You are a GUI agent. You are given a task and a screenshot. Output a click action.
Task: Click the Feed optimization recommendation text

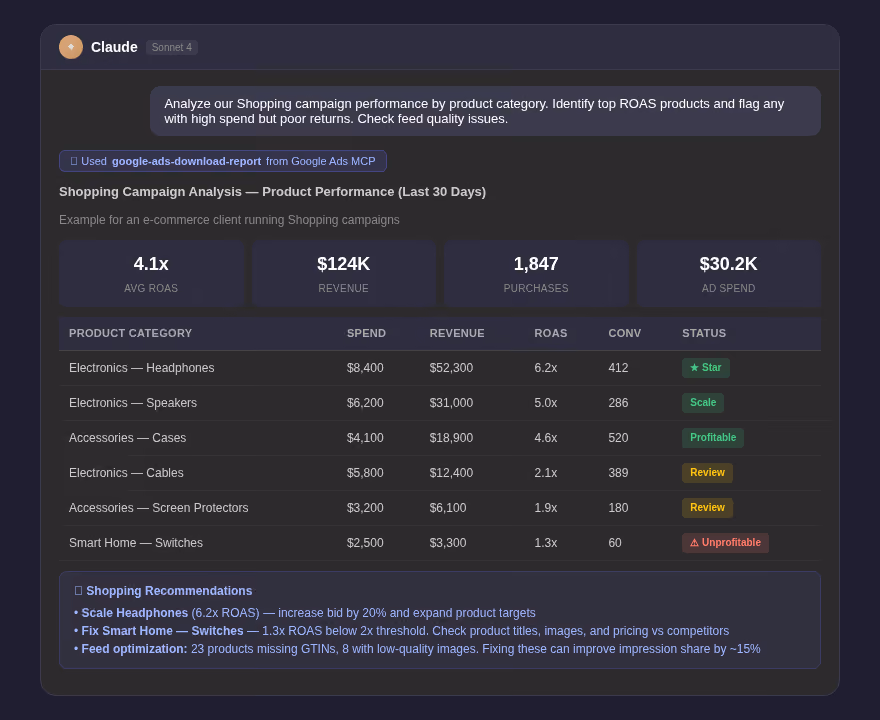coord(420,649)
